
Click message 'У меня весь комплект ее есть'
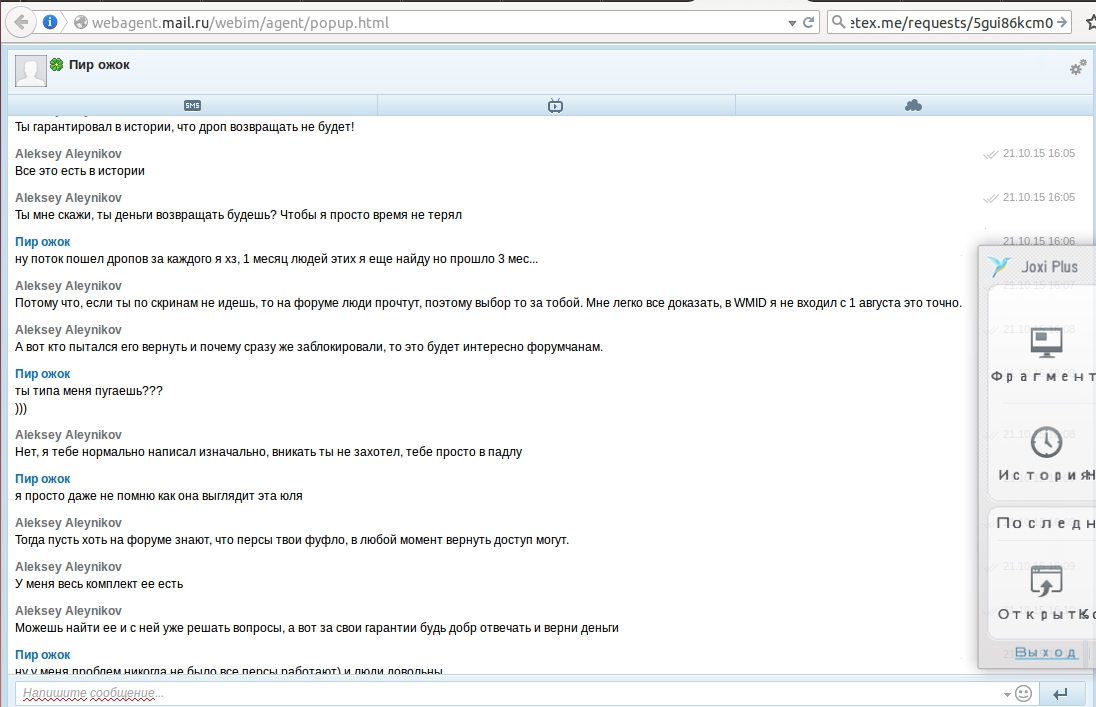tap(99, 584)
